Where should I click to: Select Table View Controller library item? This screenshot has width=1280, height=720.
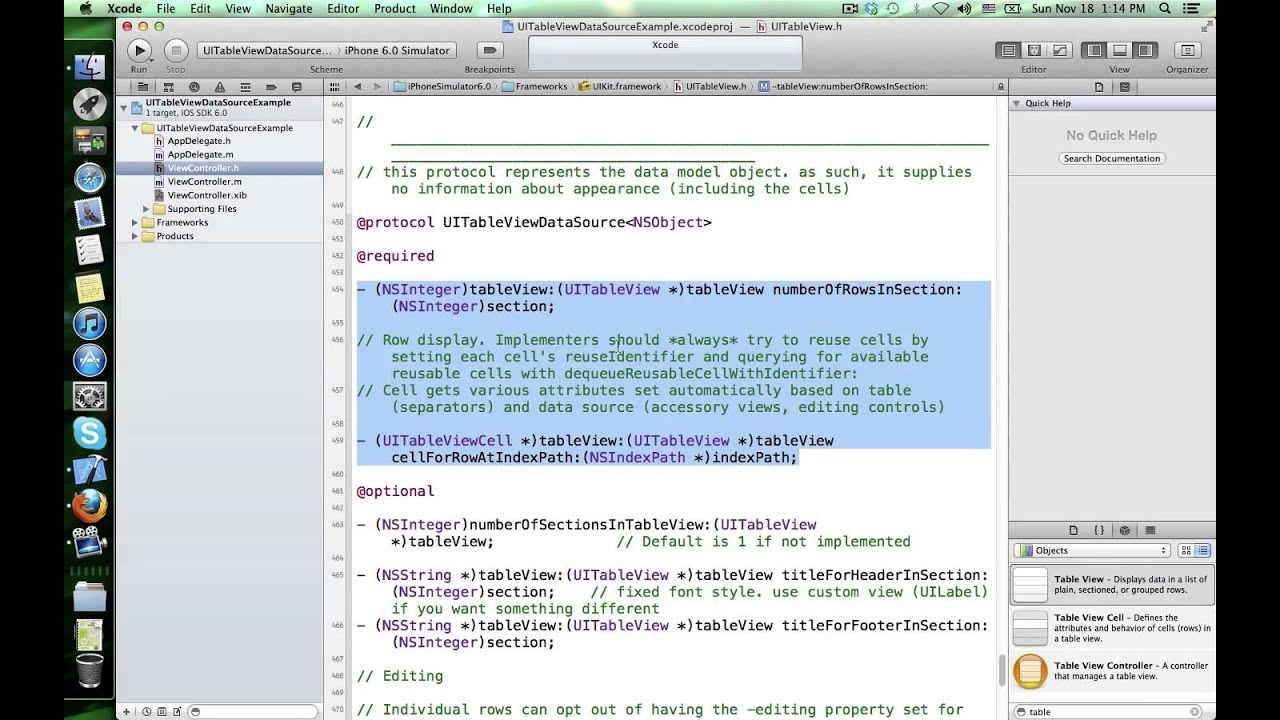1112,671
